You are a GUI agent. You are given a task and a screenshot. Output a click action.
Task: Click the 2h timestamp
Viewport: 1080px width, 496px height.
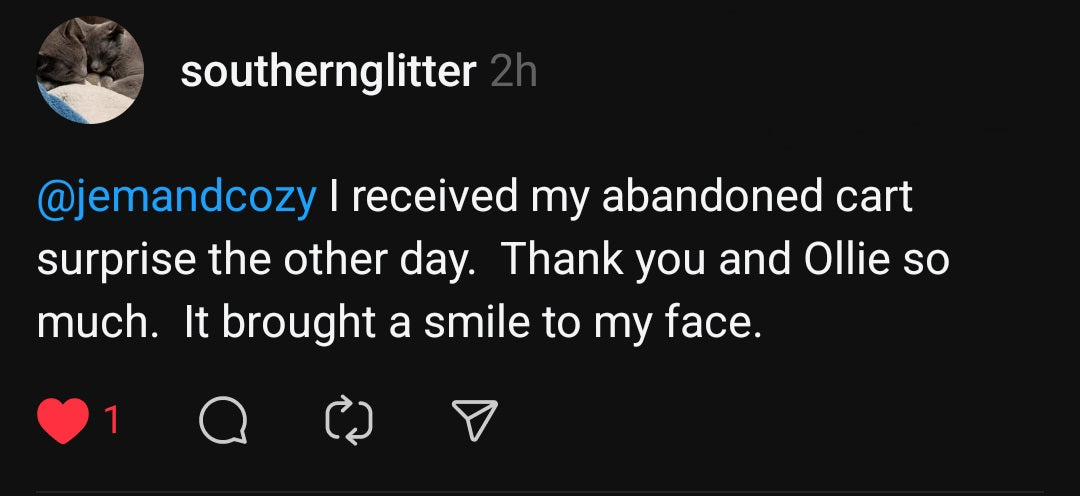pos(514,72)
